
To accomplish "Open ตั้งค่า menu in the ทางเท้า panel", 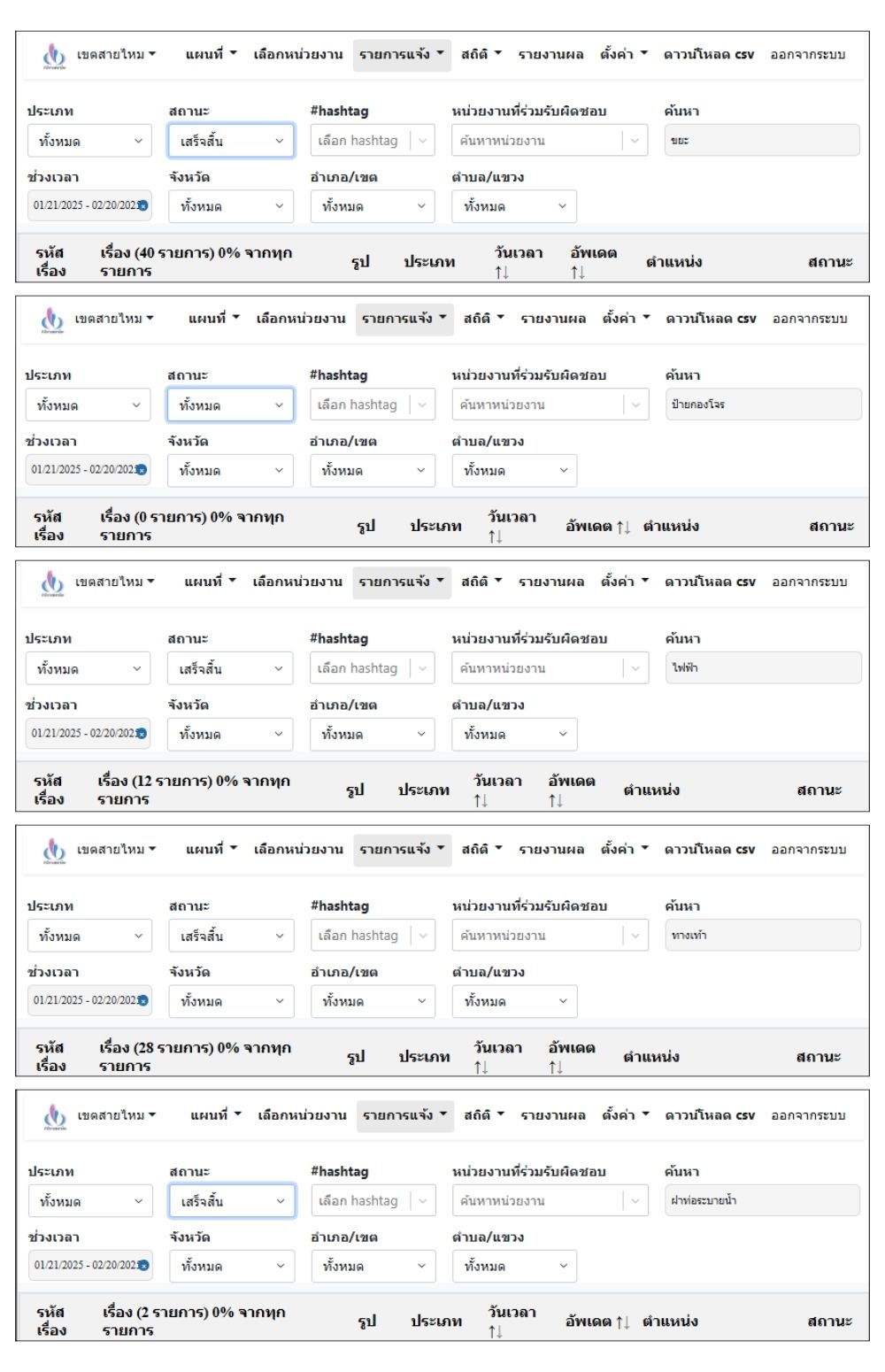I will 624,850.
